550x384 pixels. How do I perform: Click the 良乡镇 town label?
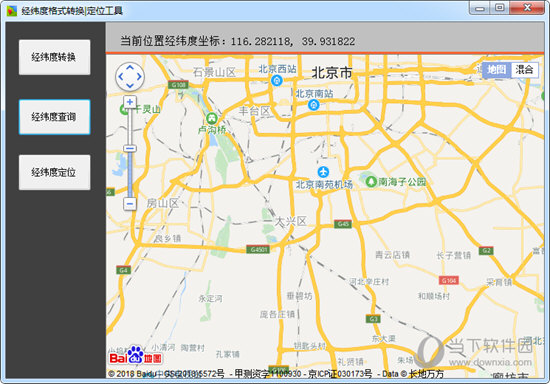pos(168,238)
